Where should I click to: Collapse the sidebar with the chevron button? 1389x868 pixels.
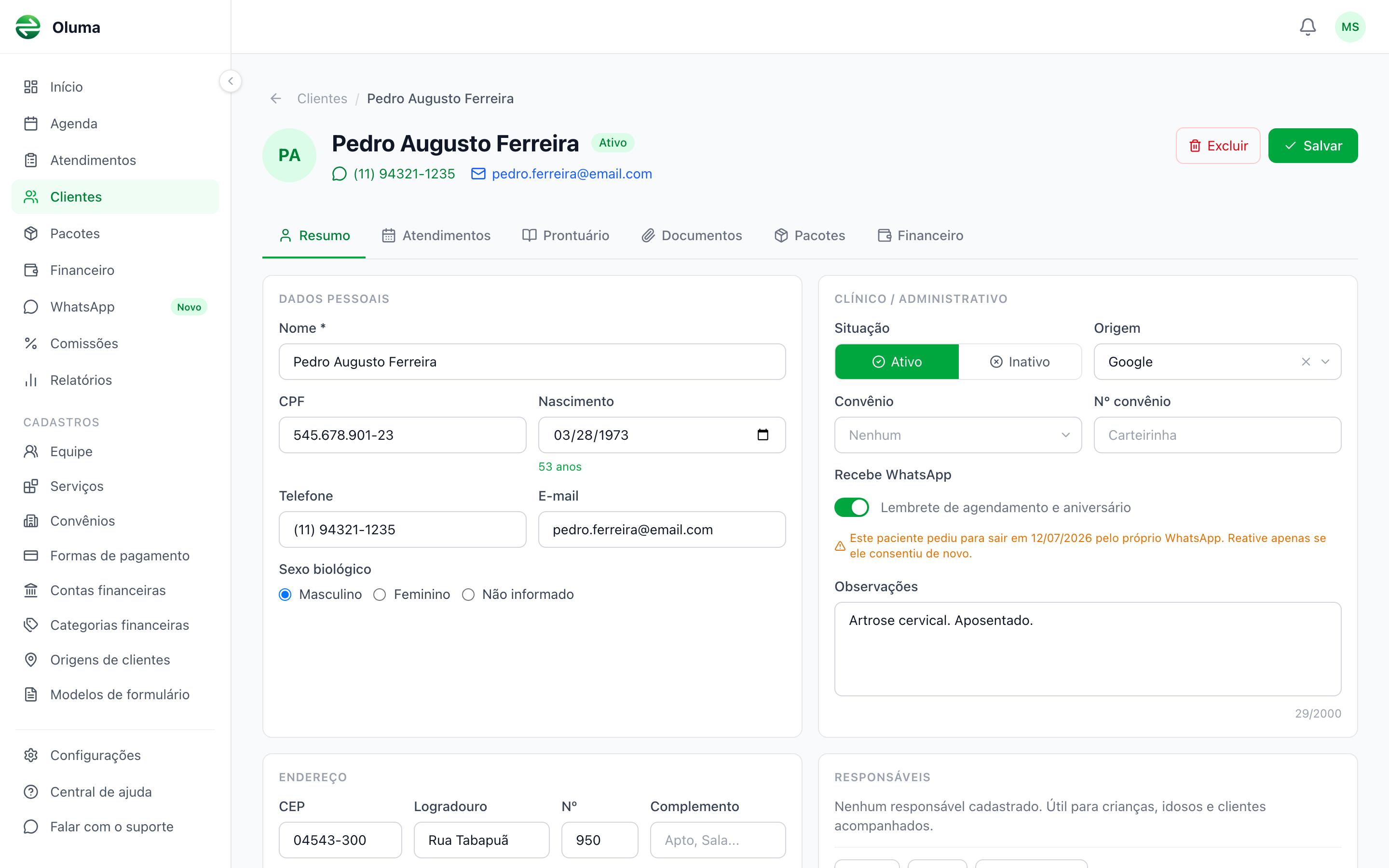(231, 81)
